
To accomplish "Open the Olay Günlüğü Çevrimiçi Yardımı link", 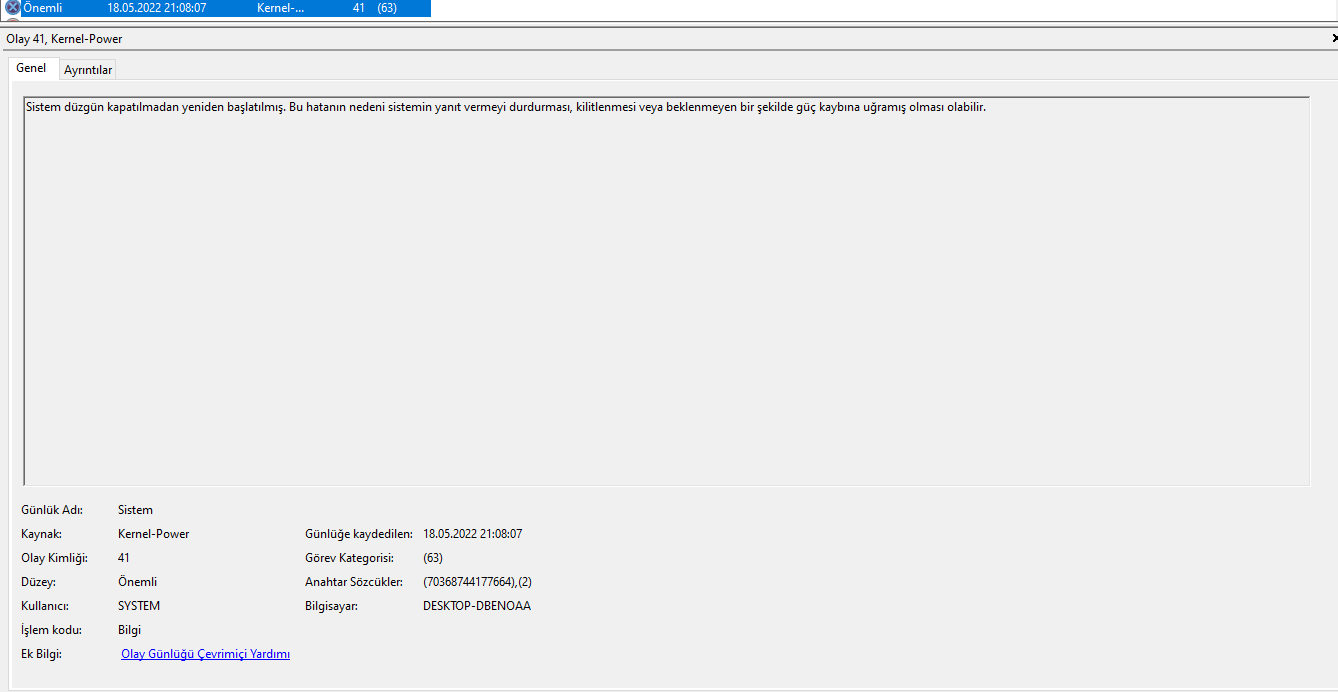I will 205,654.
